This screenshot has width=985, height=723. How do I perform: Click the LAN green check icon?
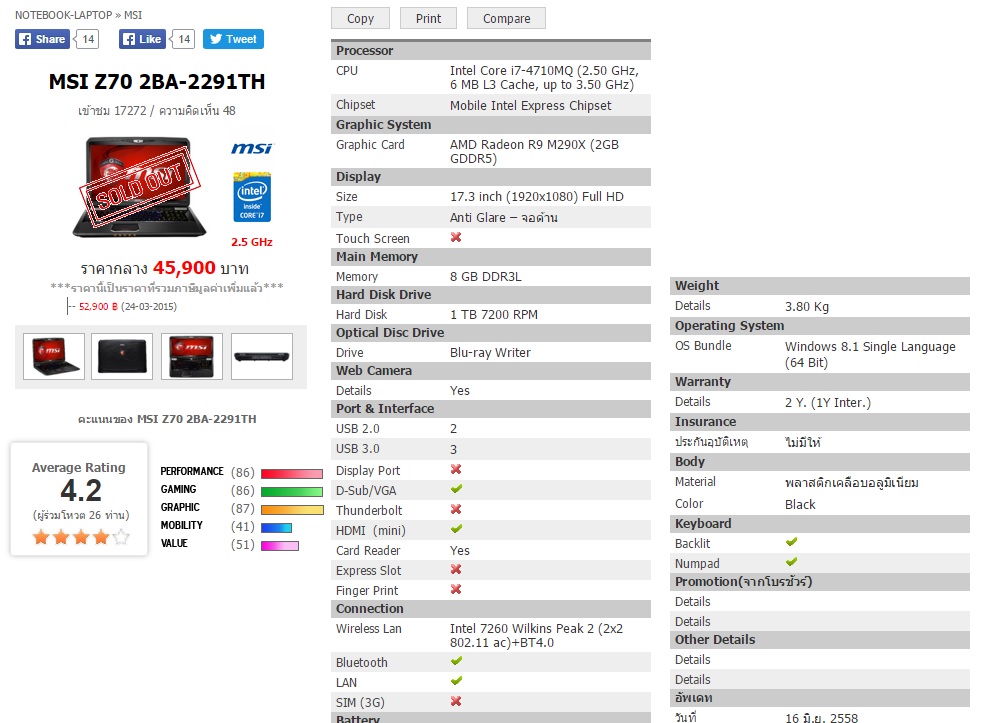pos(457,681)
